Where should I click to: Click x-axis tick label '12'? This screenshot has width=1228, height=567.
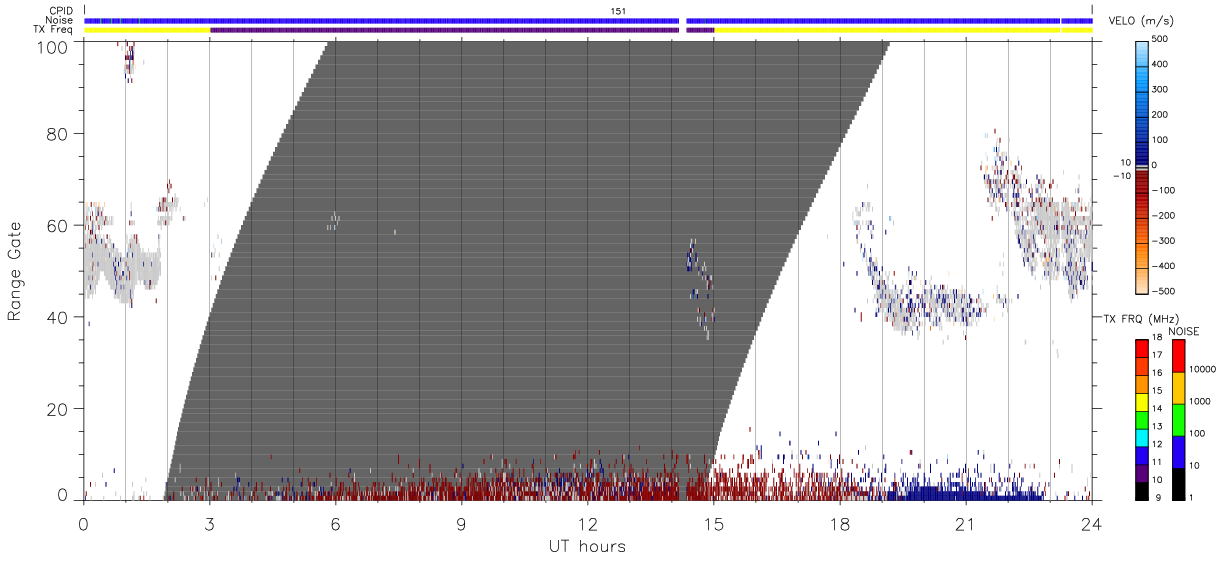[x=587, y=524]
